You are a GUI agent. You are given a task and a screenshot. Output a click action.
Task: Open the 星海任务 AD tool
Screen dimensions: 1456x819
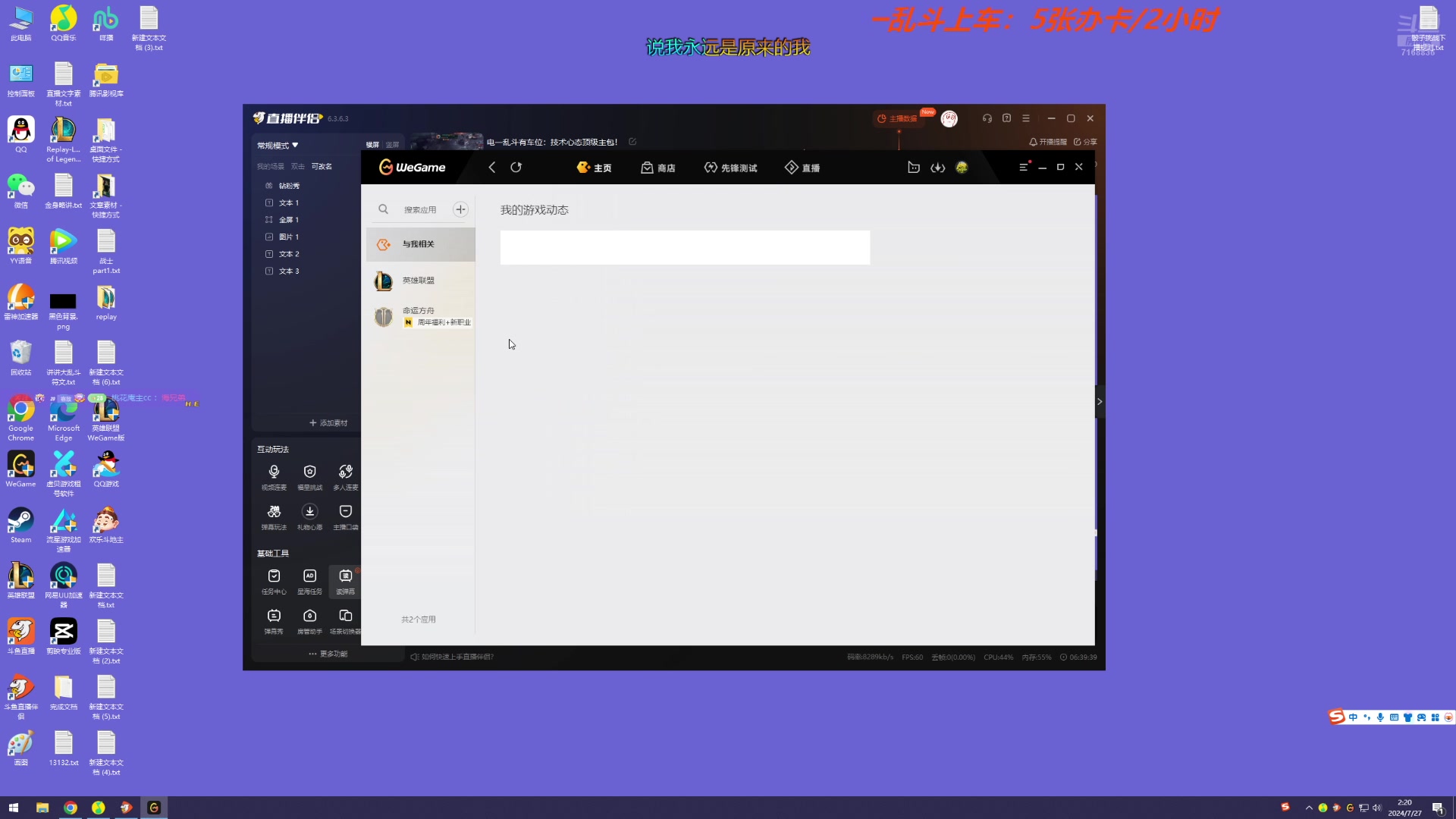309,582
